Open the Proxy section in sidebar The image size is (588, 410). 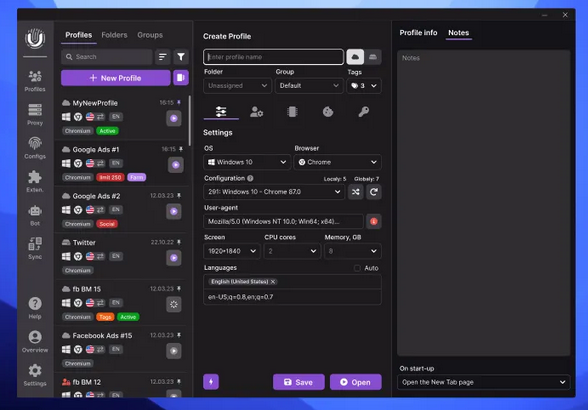pos(35,114)
